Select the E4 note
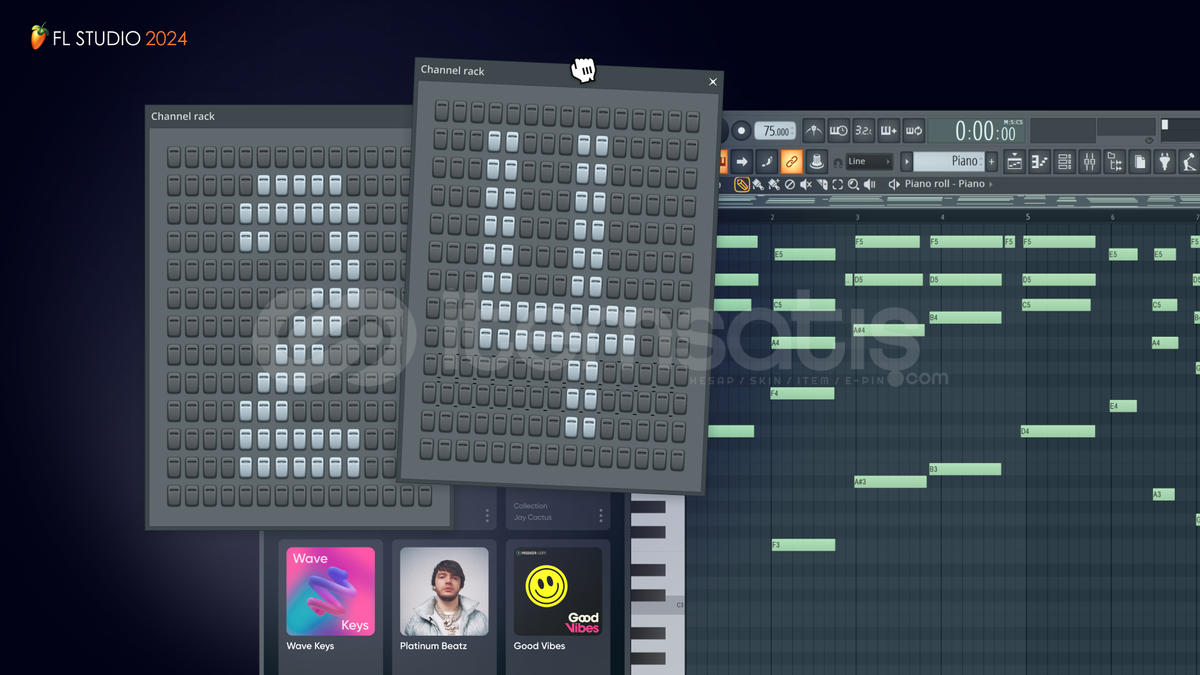Image resolution: width=1200 pixels, height=675 pixels. [1122, 406]
